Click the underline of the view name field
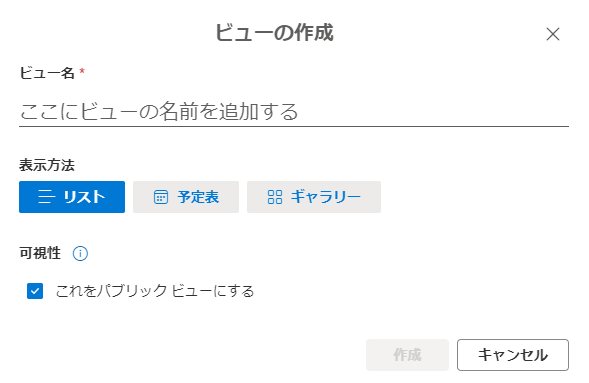Viewport: 589px width, 383px height. click(294, 127)
